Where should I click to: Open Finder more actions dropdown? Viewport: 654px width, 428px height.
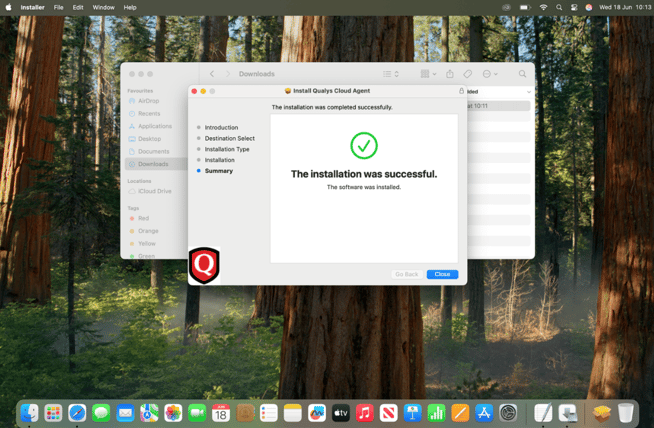click(490, 74)
